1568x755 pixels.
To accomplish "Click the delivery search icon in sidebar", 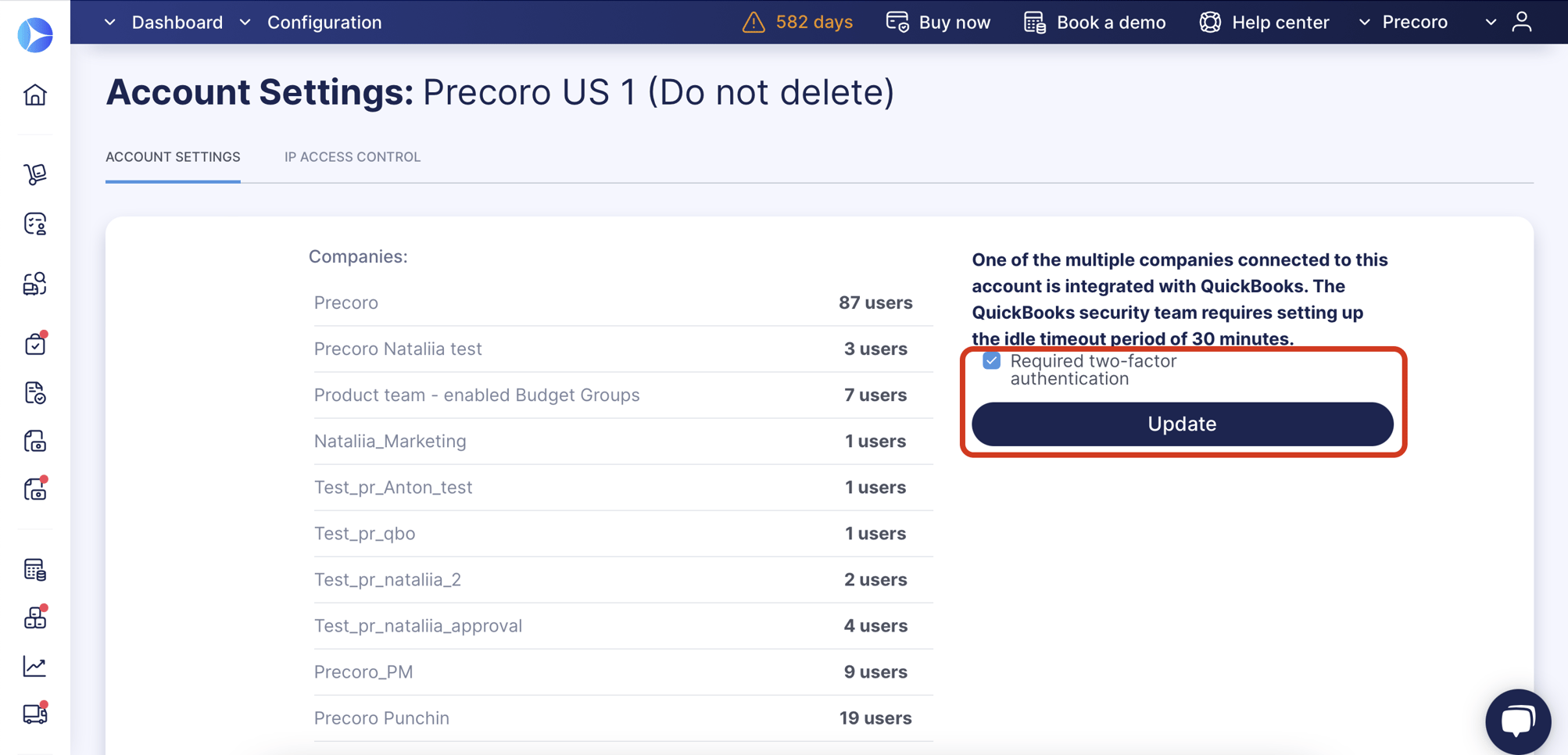I will pyautogui.click(x=35, y=284).
